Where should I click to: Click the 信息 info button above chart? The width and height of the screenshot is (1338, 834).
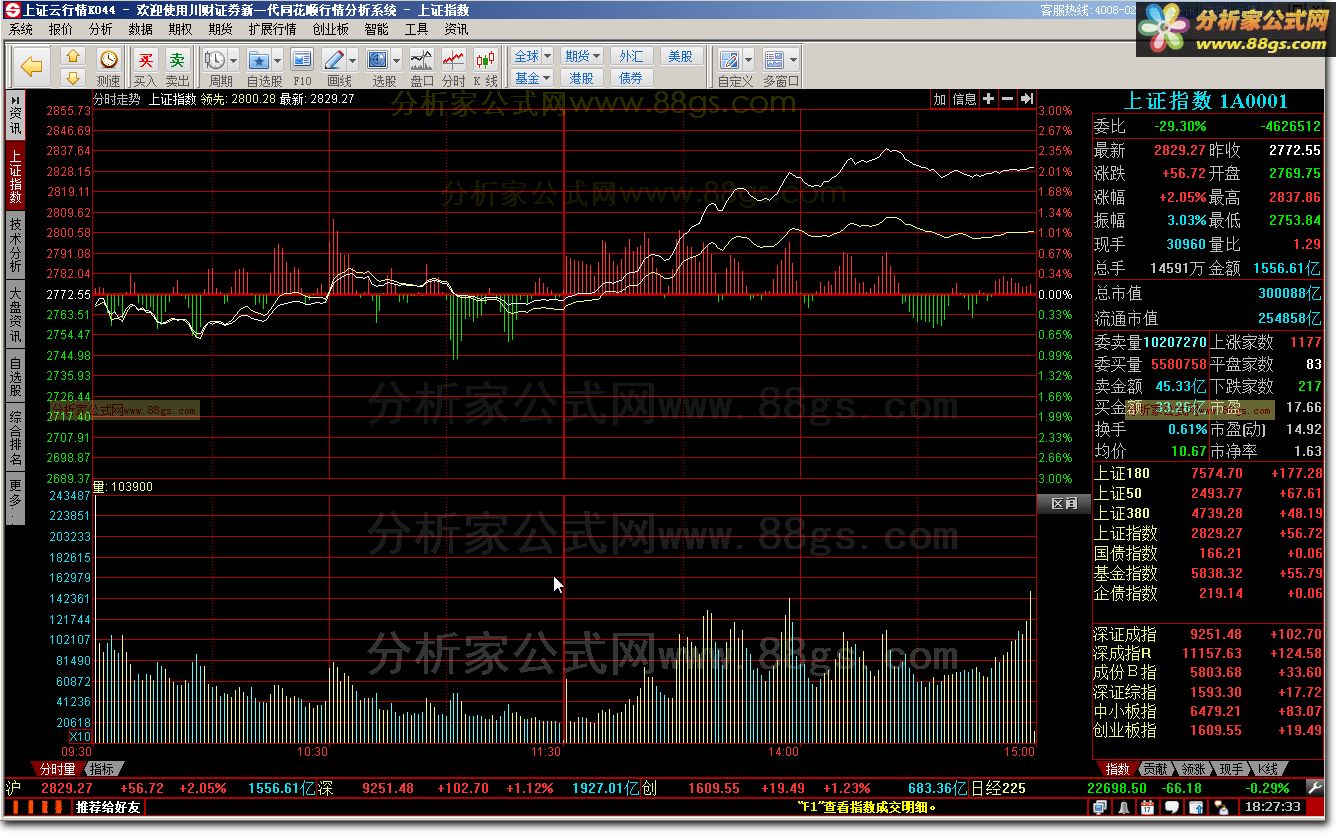pos(964,99)
